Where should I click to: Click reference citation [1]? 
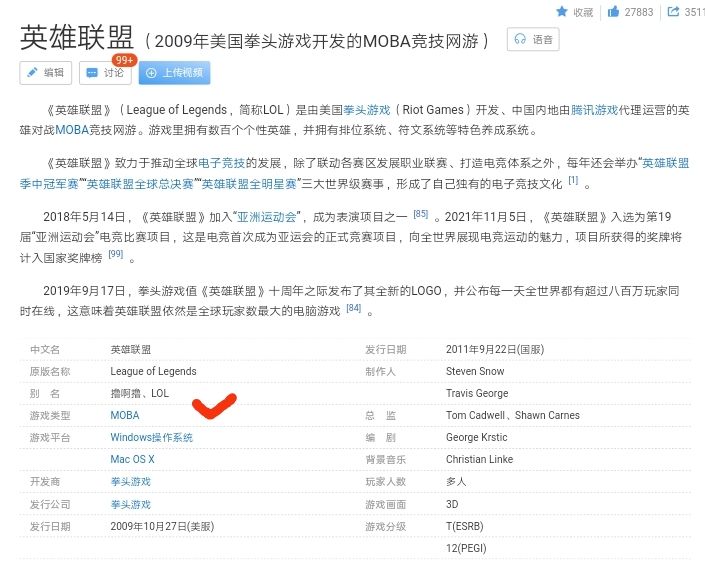pos(573,180)
